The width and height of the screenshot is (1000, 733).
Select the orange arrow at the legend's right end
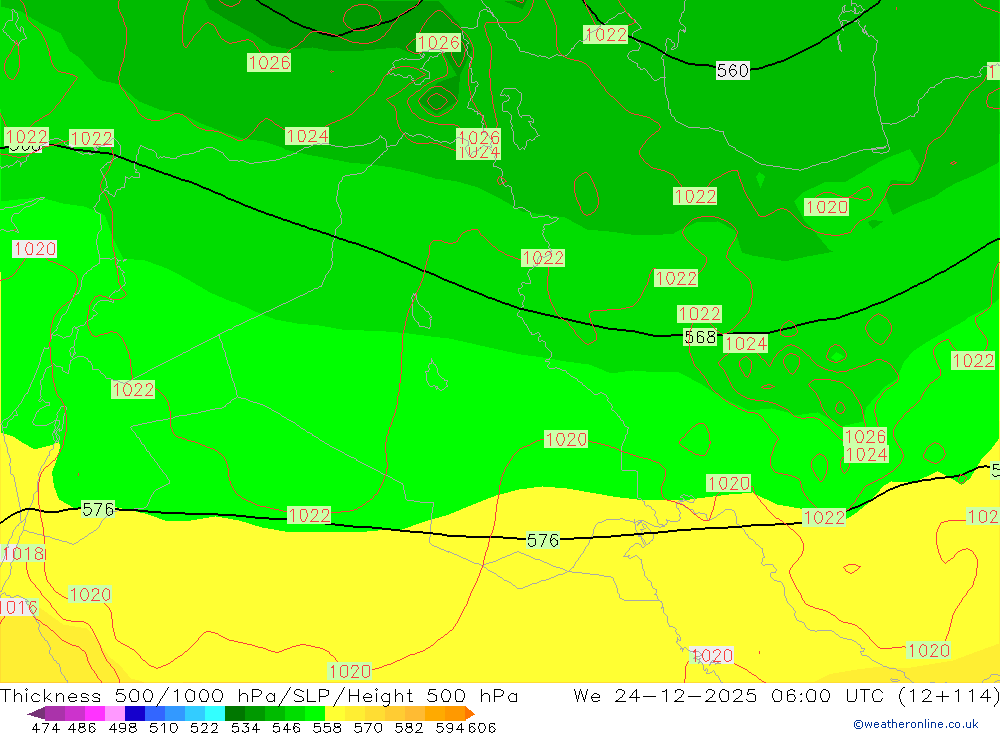pos(470,713)
